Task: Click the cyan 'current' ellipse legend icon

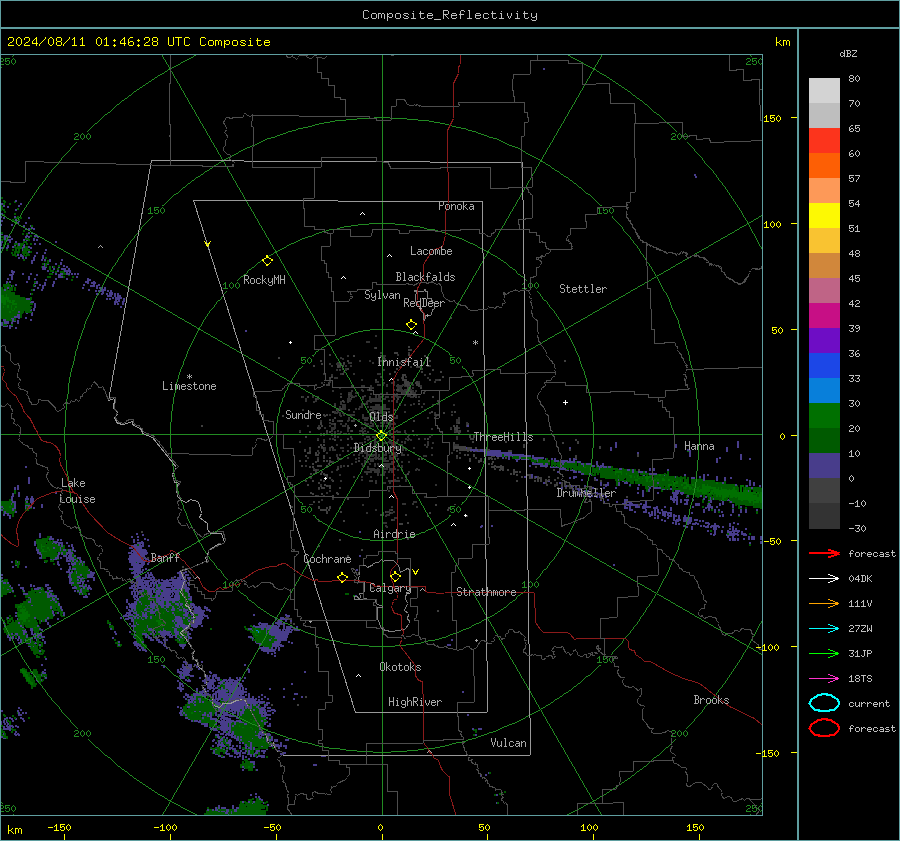Action: point(824,703)
